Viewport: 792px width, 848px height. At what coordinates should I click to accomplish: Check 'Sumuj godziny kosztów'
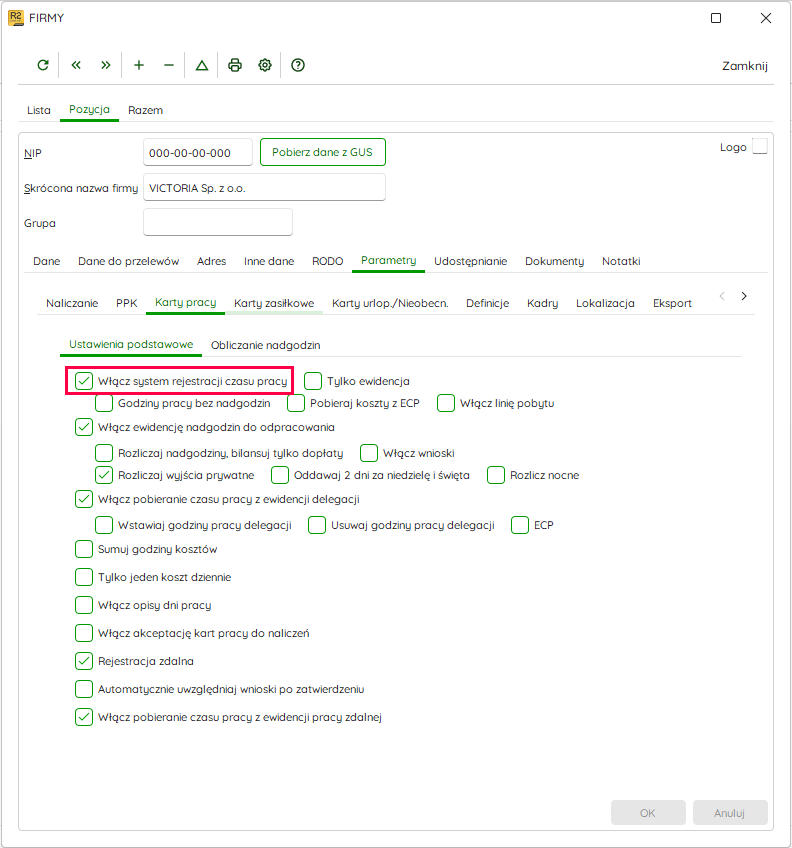tap(84, 549)
